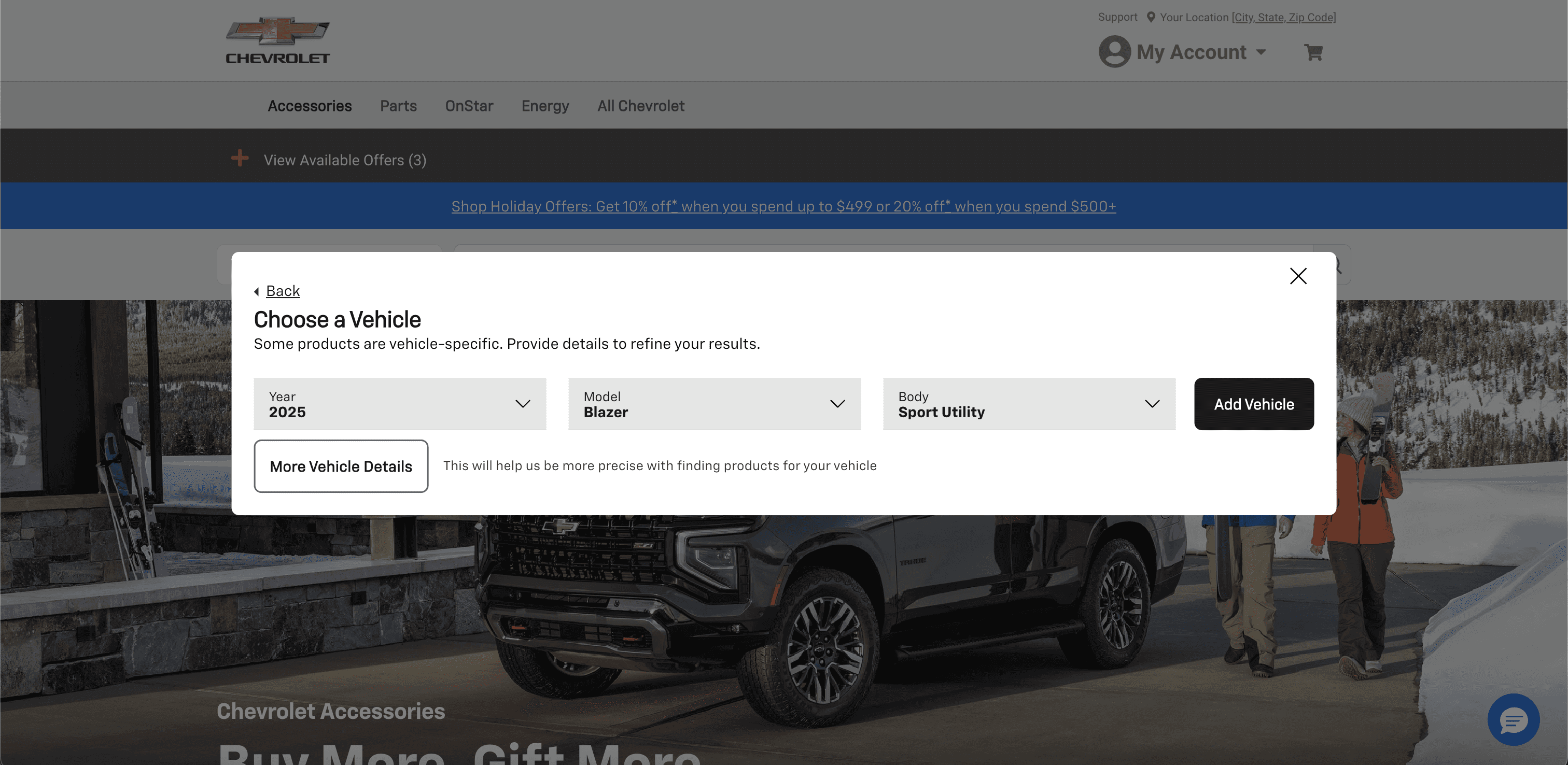
Task: Select the Energy nav item
Action: pyautogui.click(x=545, y=106)
